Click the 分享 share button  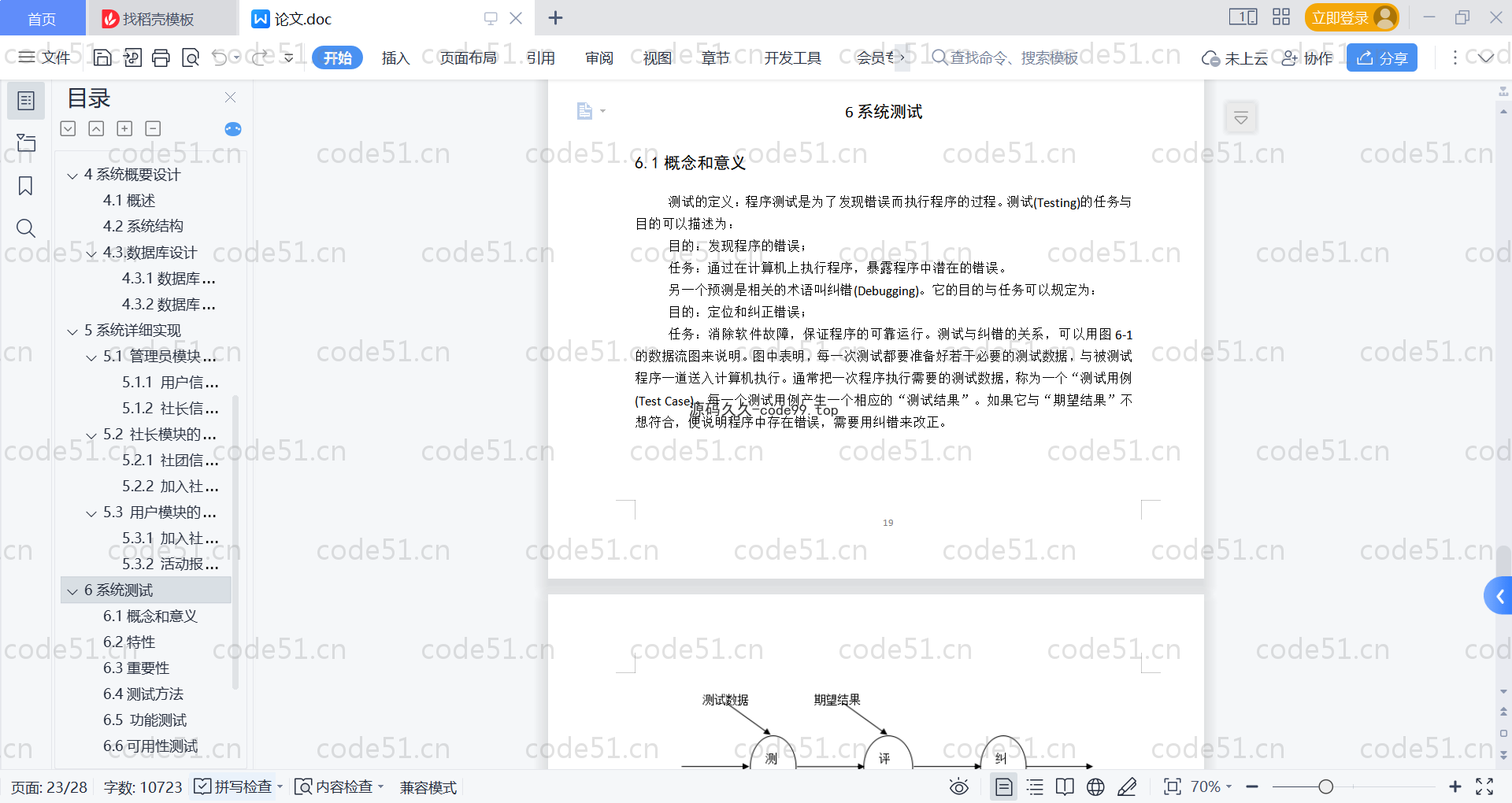pyautogui.click(x=1382, y=57)
